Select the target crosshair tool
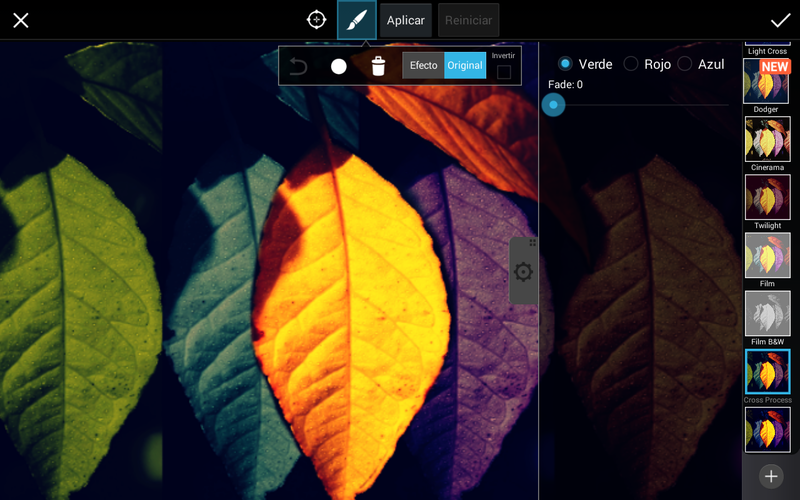 (316, 20)
